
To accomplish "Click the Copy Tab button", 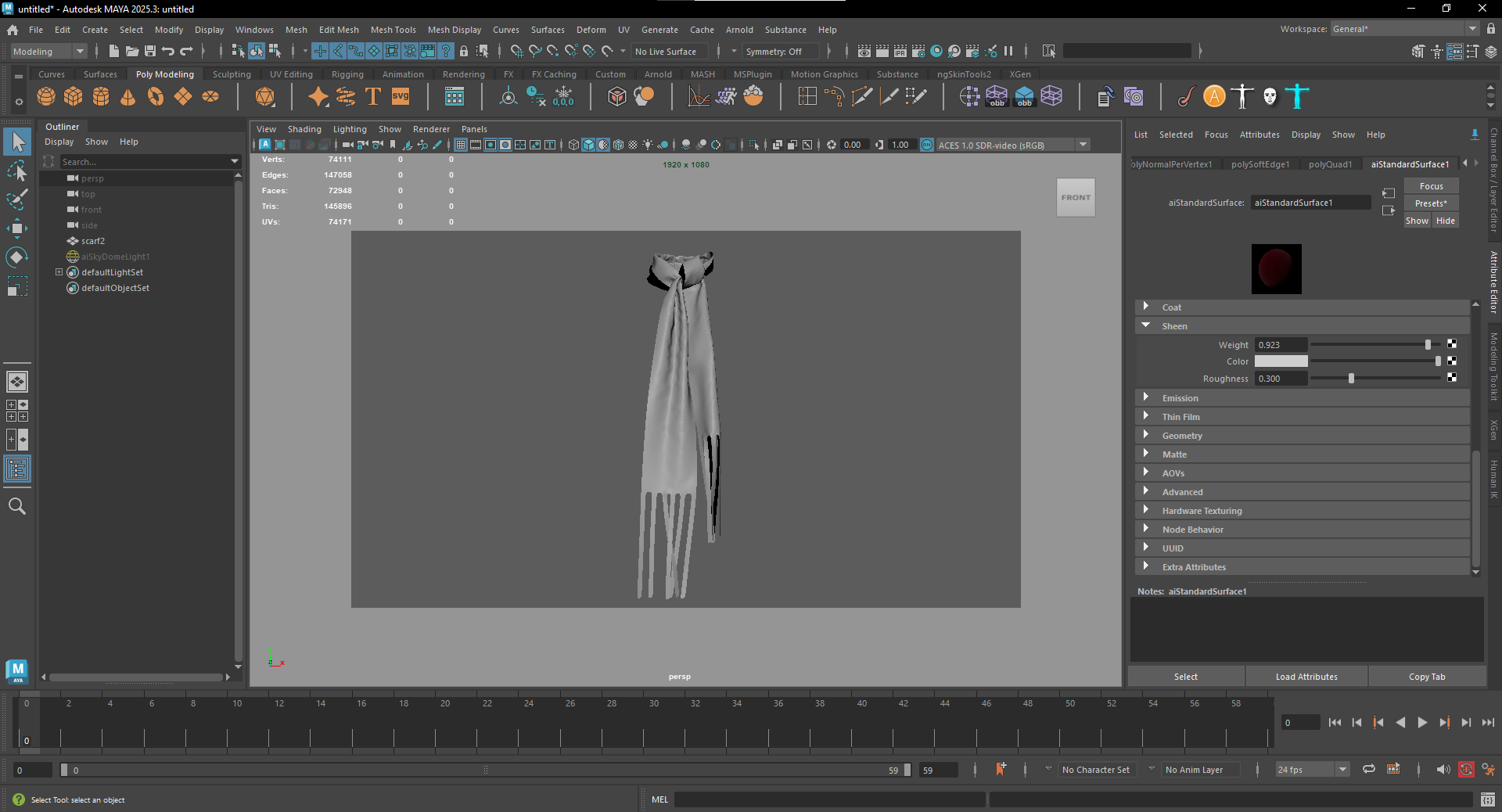I will [x=1427, y=677].
